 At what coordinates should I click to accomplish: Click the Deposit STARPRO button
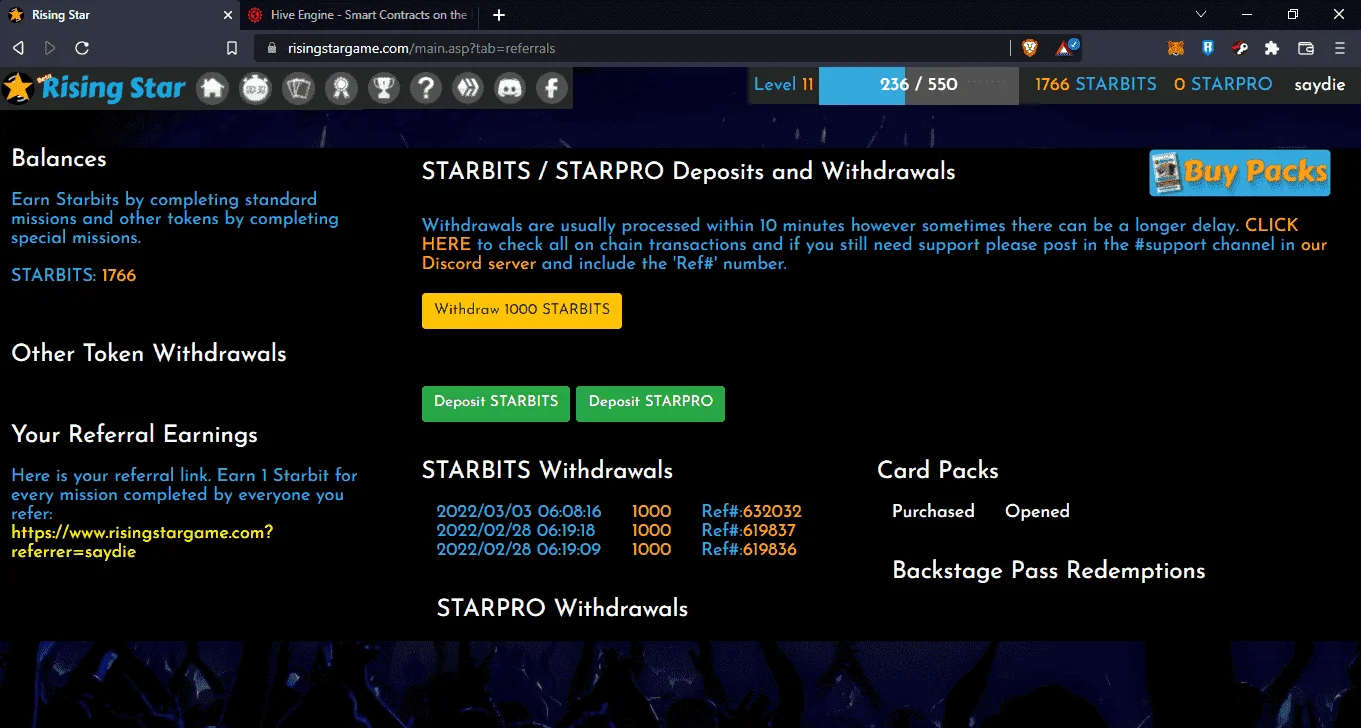coord(651,403)
